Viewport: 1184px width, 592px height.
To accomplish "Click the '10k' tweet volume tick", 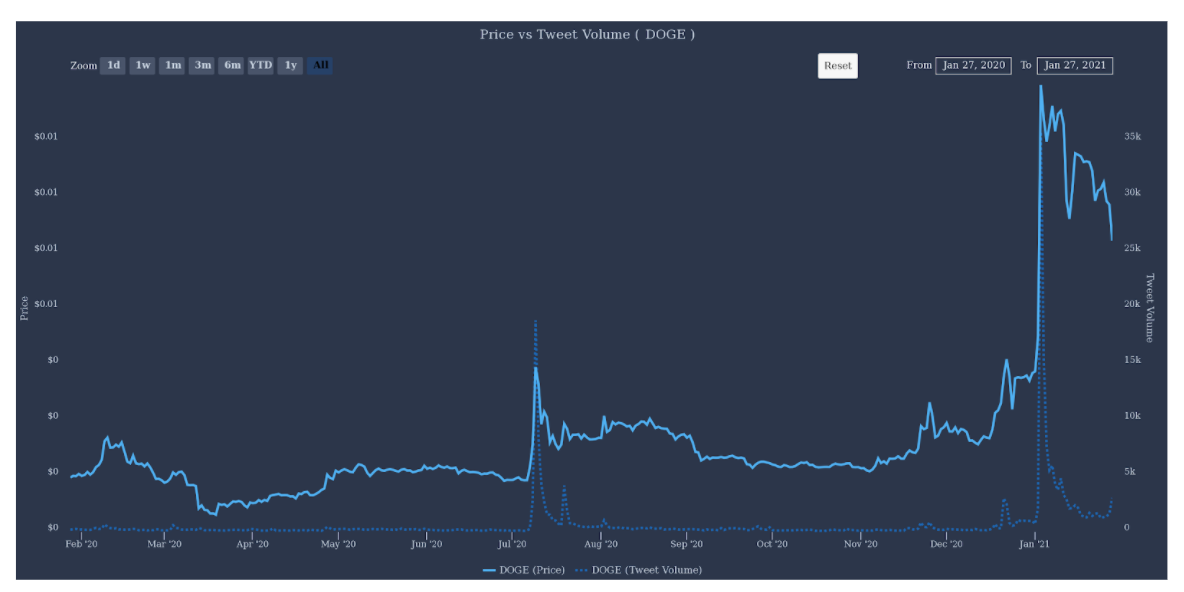I will [x=1132, y=416].
